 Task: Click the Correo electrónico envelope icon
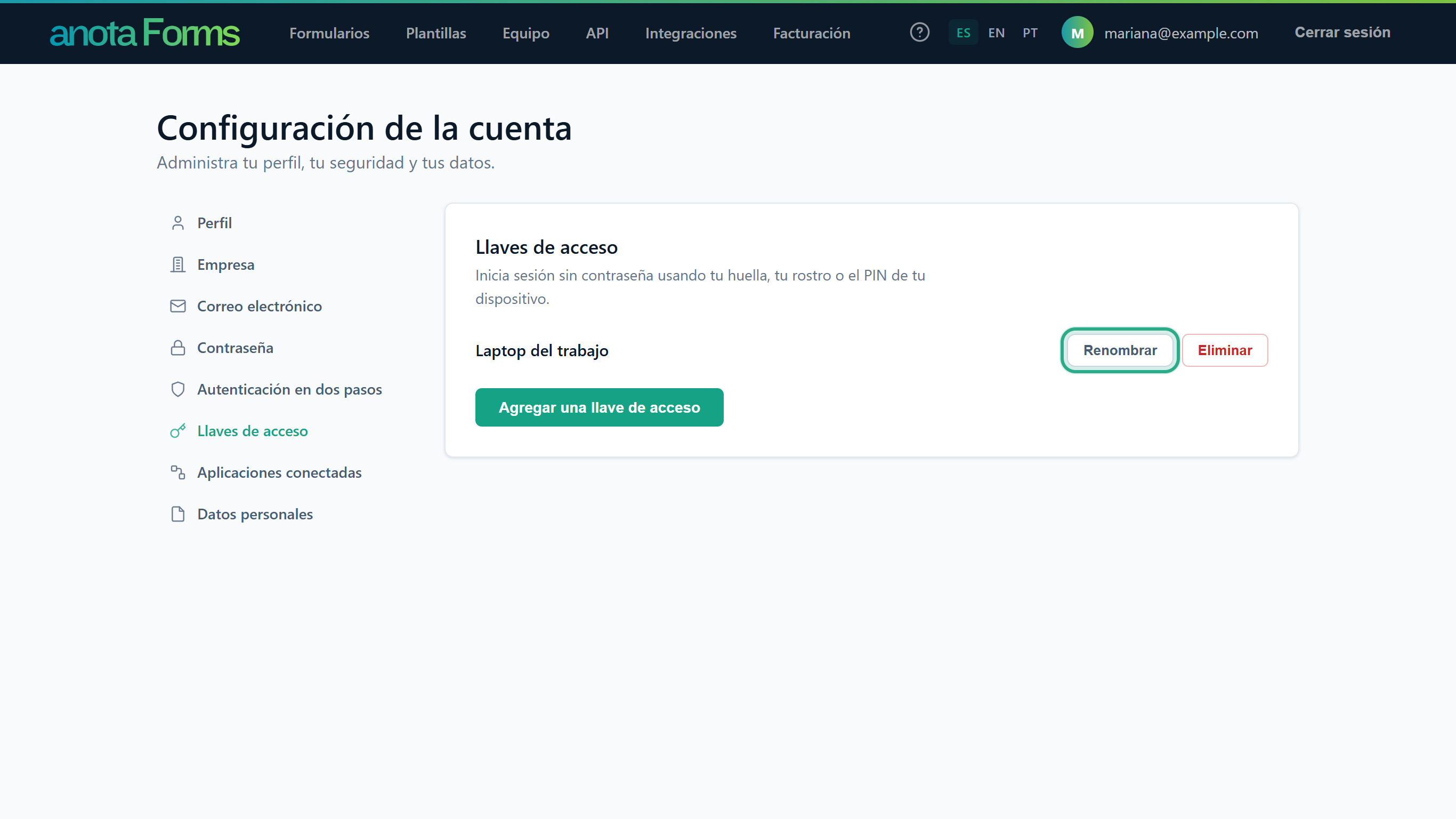[178, 306]
